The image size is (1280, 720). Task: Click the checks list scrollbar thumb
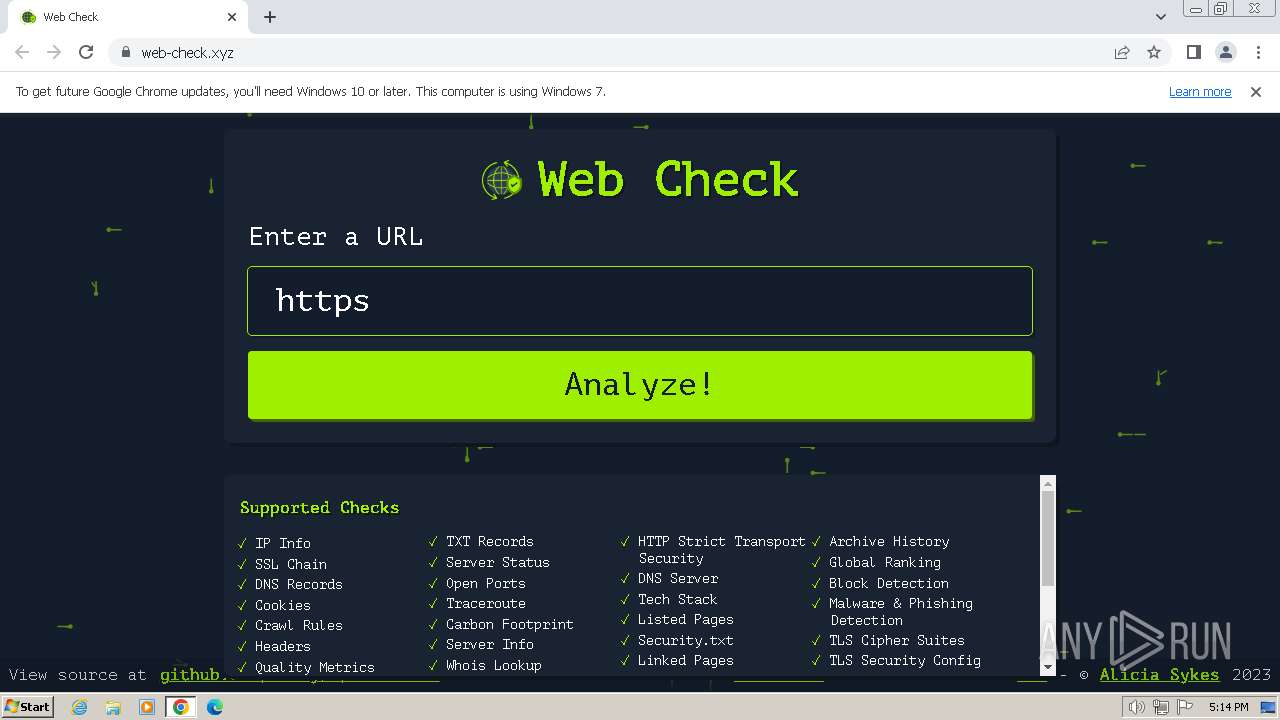coord(1048,539)
